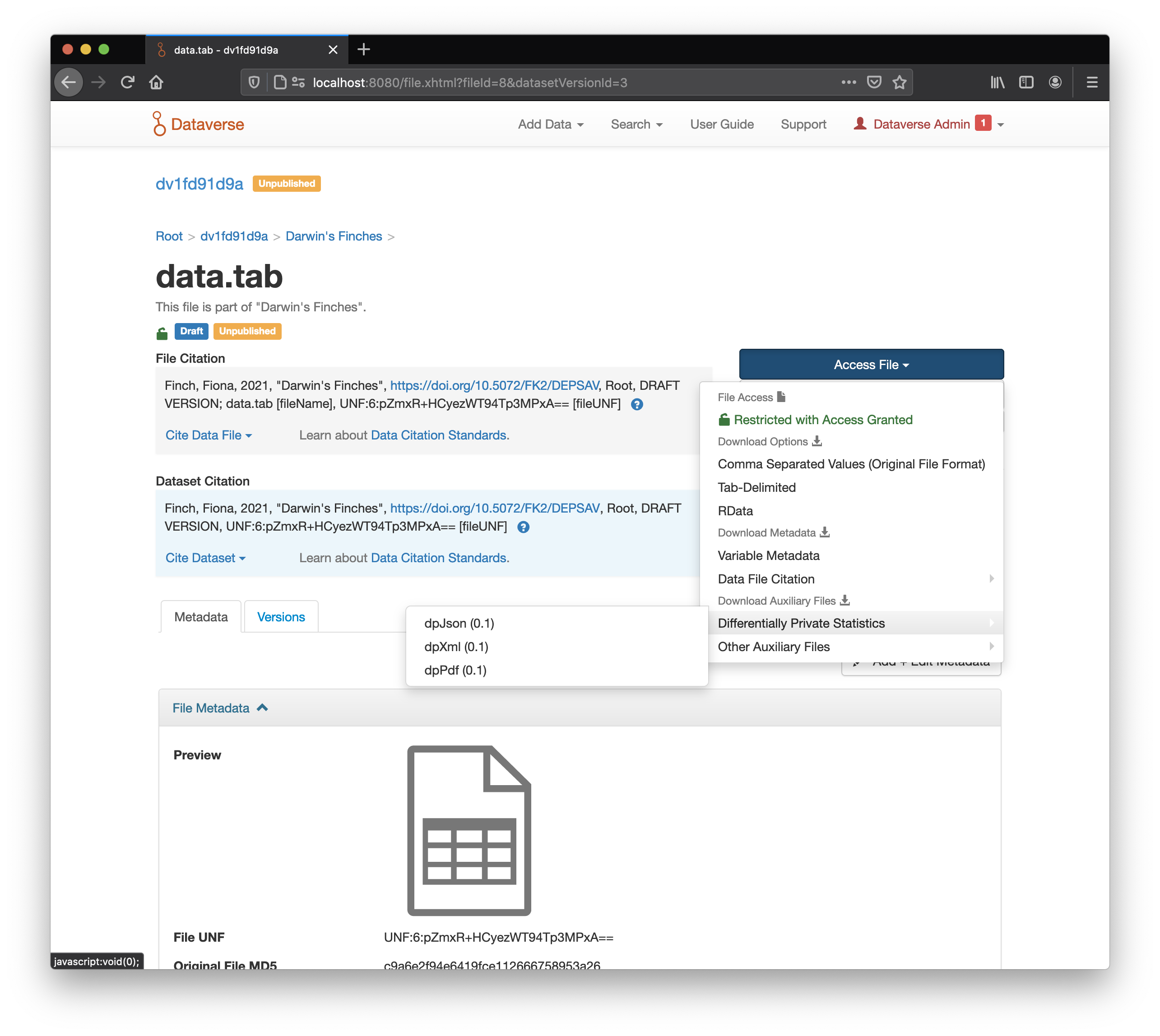Collapse the File Metadata section
The height and width of the screenshot is (1036, 1160).
(220, 708)
